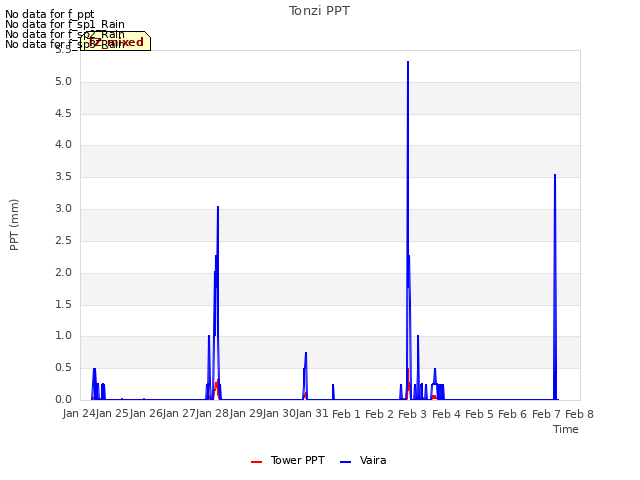Screen dimensions: 640x480
Task: Click the Jan 28 x-axis tick label
Action: pos(212,414)
